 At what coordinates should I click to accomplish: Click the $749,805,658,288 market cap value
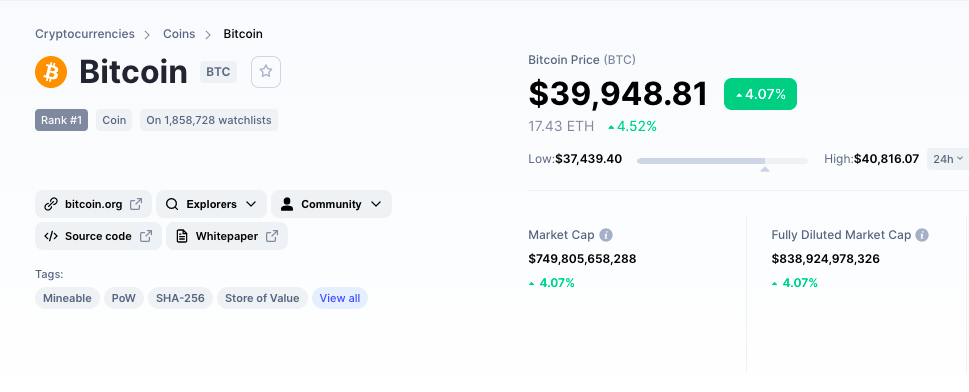pos(582,258)
